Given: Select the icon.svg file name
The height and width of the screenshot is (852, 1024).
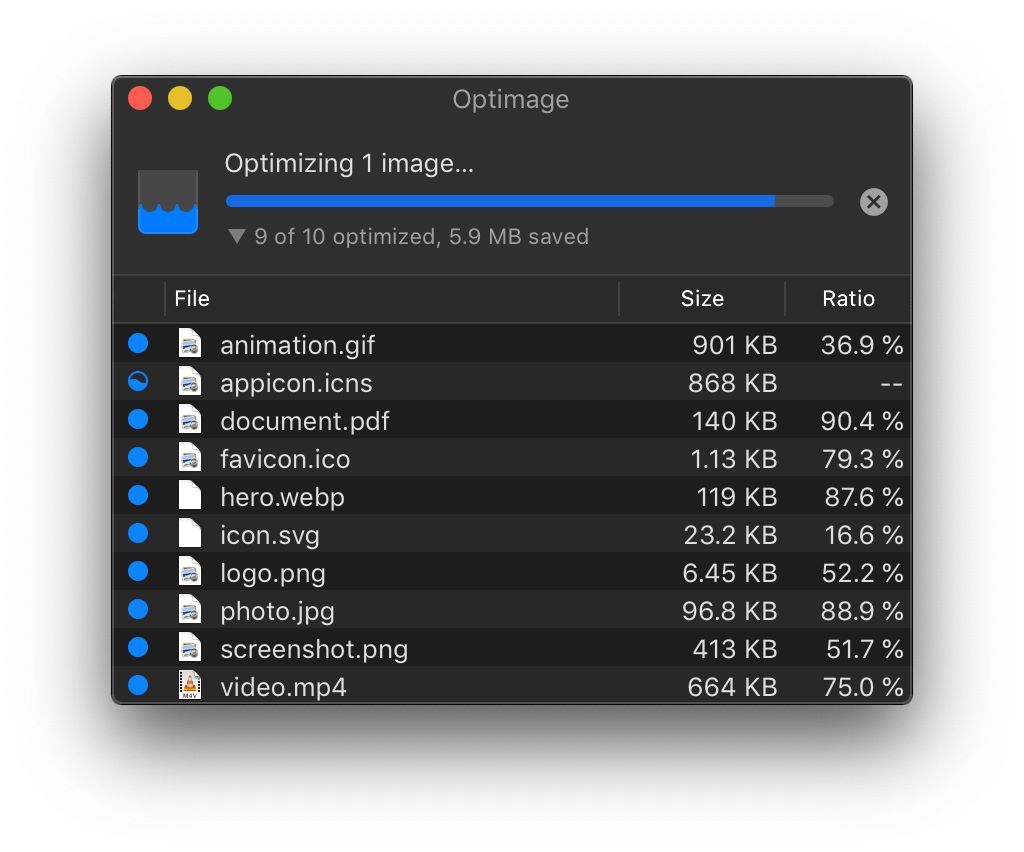Looking at the screenshot, I should coord(270,535).
